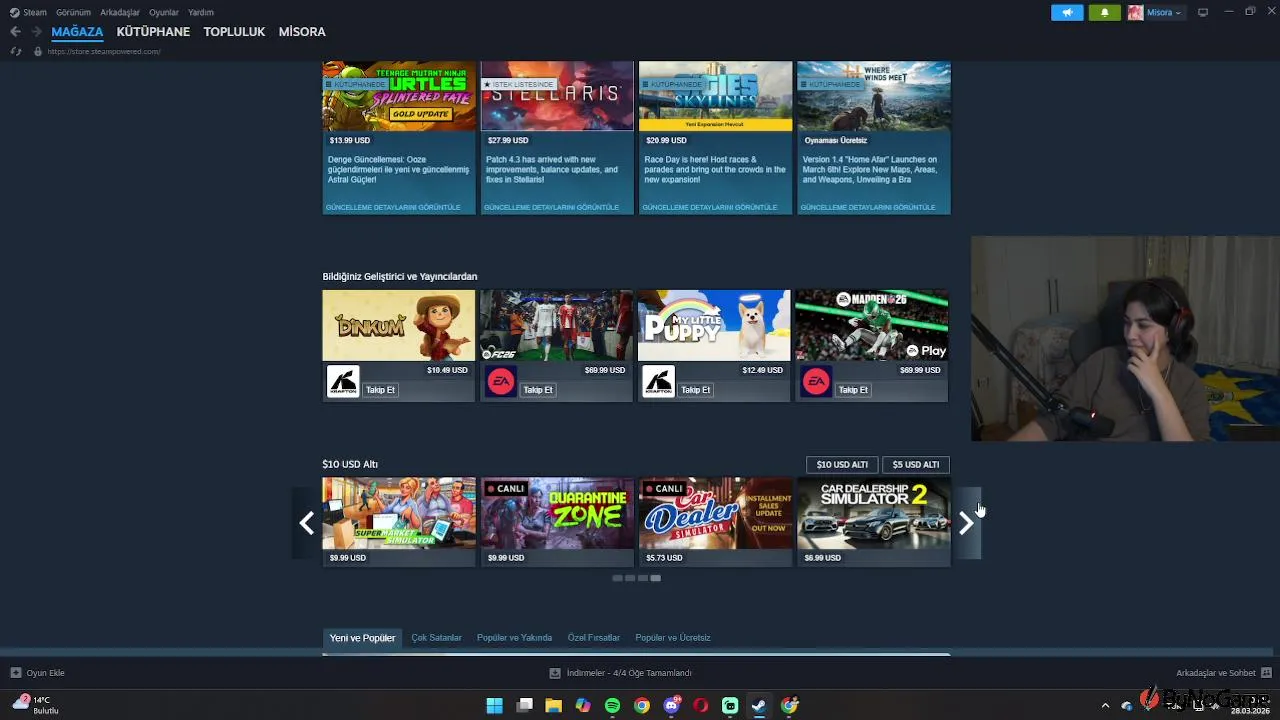This screenshot has height=720, width=1280.
Task: Click the store URL address text
Action: click(x=104, y=51)
